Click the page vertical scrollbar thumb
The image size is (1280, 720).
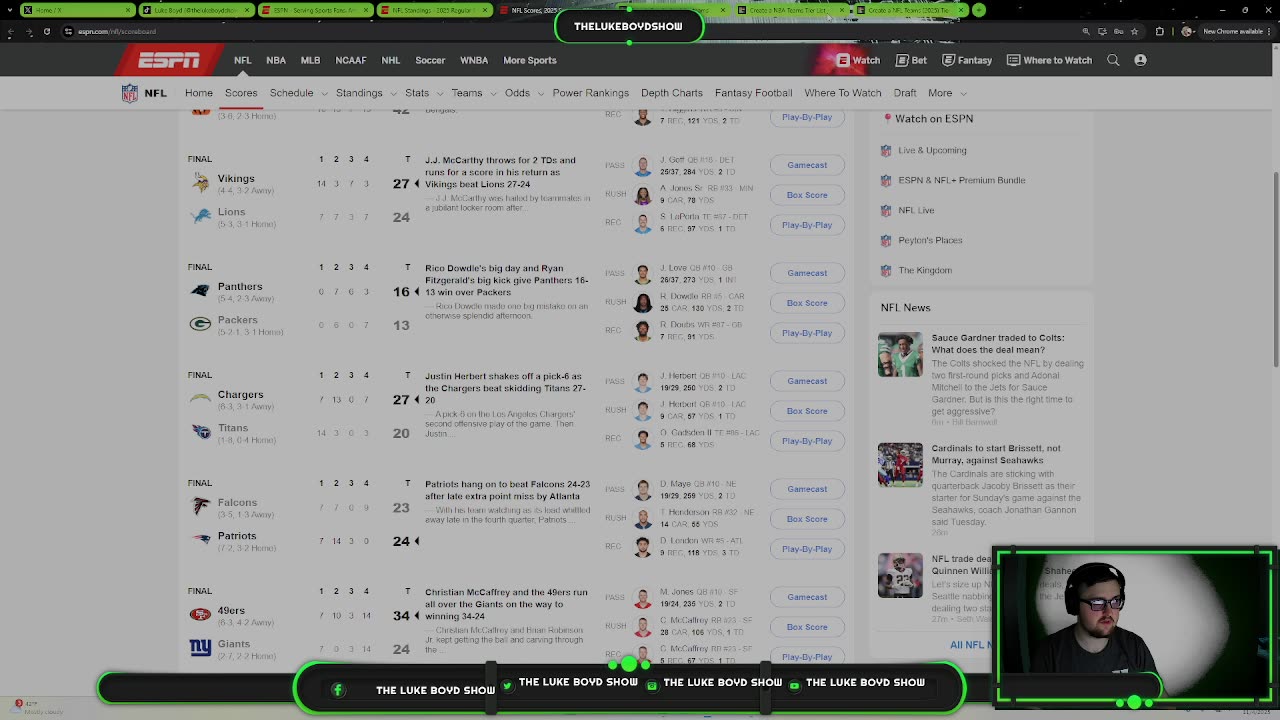(x=1275, y=270)
